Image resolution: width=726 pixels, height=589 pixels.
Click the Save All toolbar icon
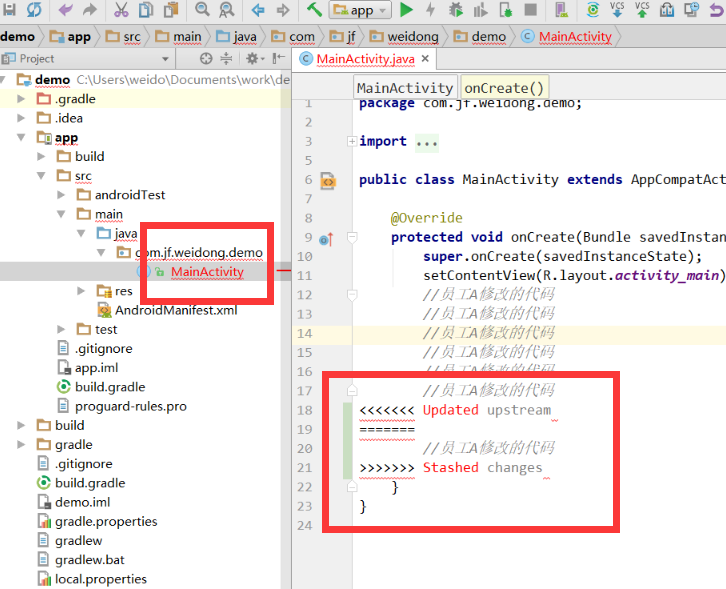(x=9, y=9)
